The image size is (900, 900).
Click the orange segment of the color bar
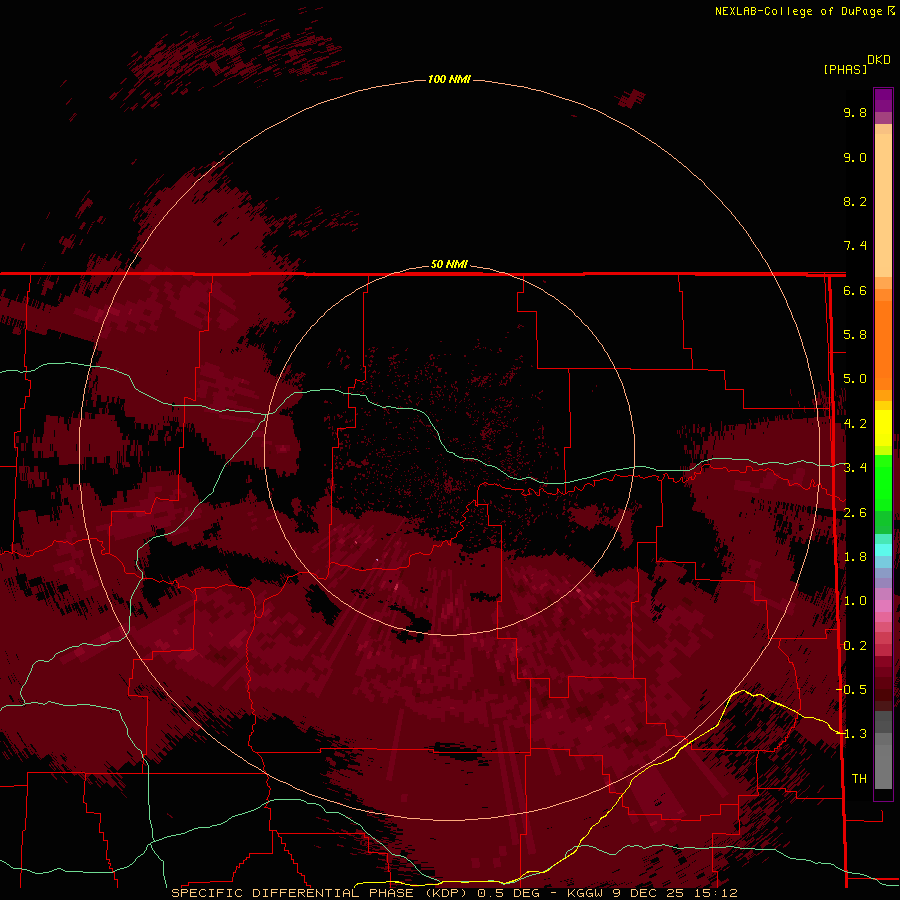pos(883,346)
